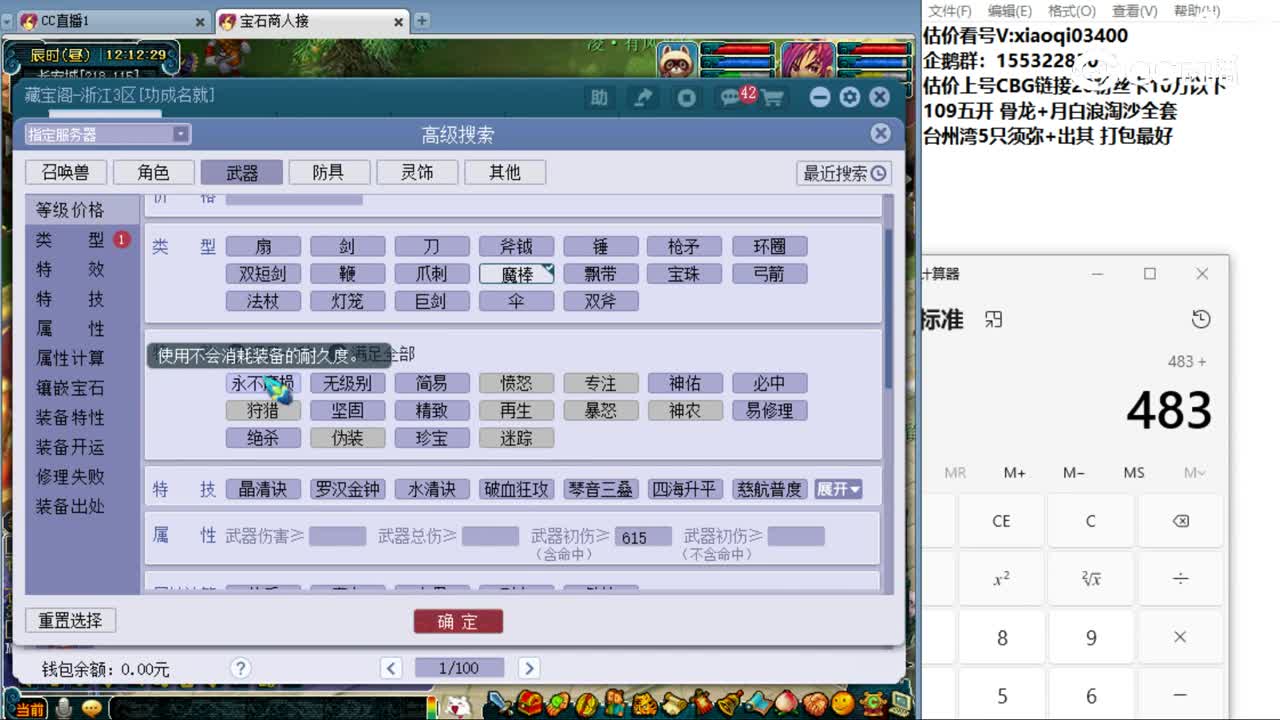The height and width of the screenshot is (720, 1280).
Task: Enable the 无级别 special effect filter
Action: pyautogui.click(x=348, y=383)
